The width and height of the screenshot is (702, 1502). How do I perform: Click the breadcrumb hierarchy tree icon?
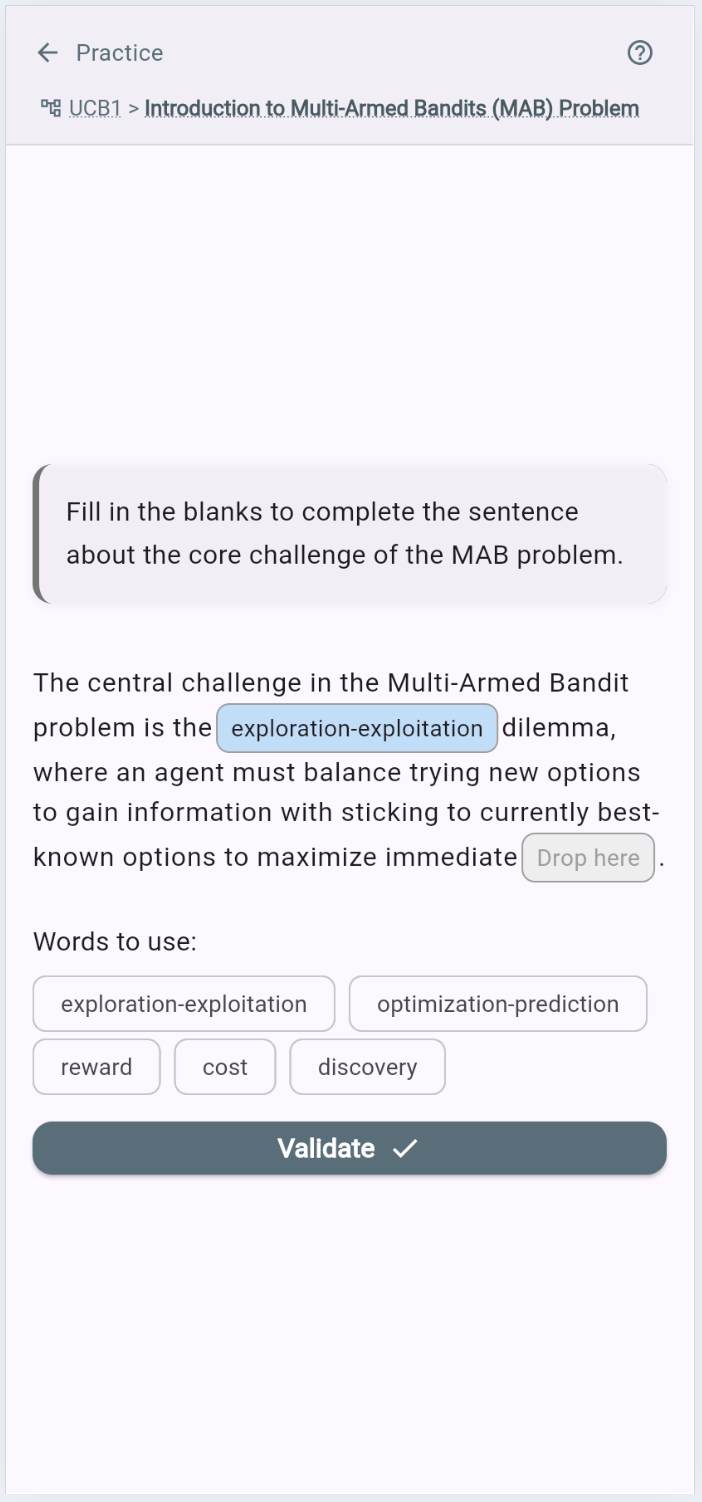[x=49, y=108]
